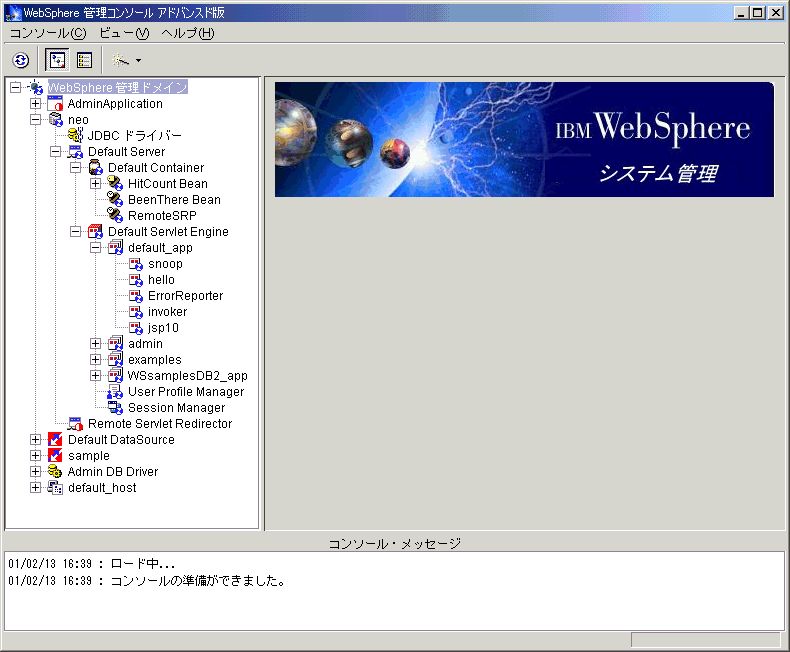This screenshot has width=790, height=652.
Task: Click the examples web app icon
Action: coord(115,360)
